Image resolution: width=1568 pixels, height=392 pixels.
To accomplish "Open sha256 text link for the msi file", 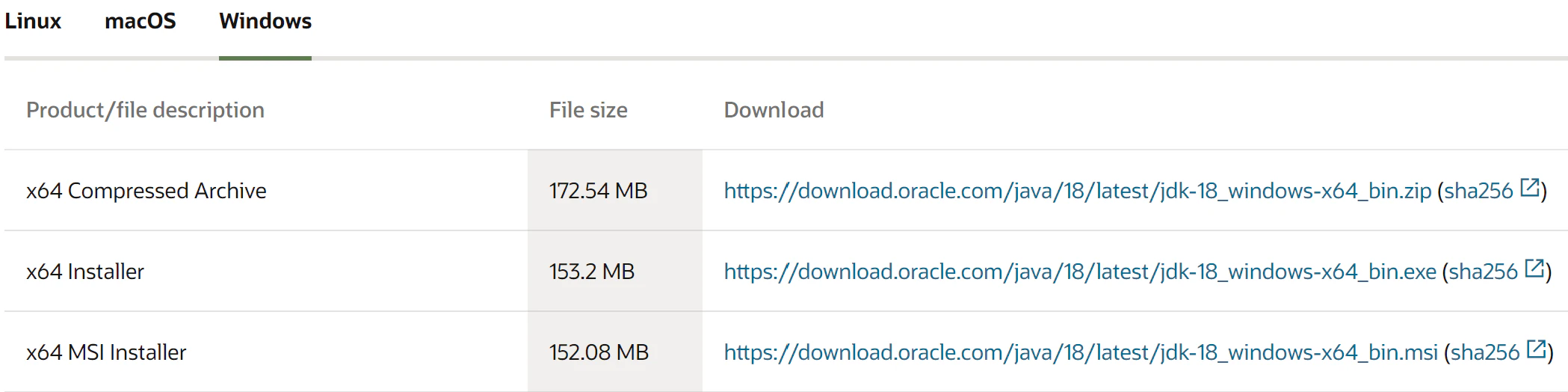I will pos(1485,353).
